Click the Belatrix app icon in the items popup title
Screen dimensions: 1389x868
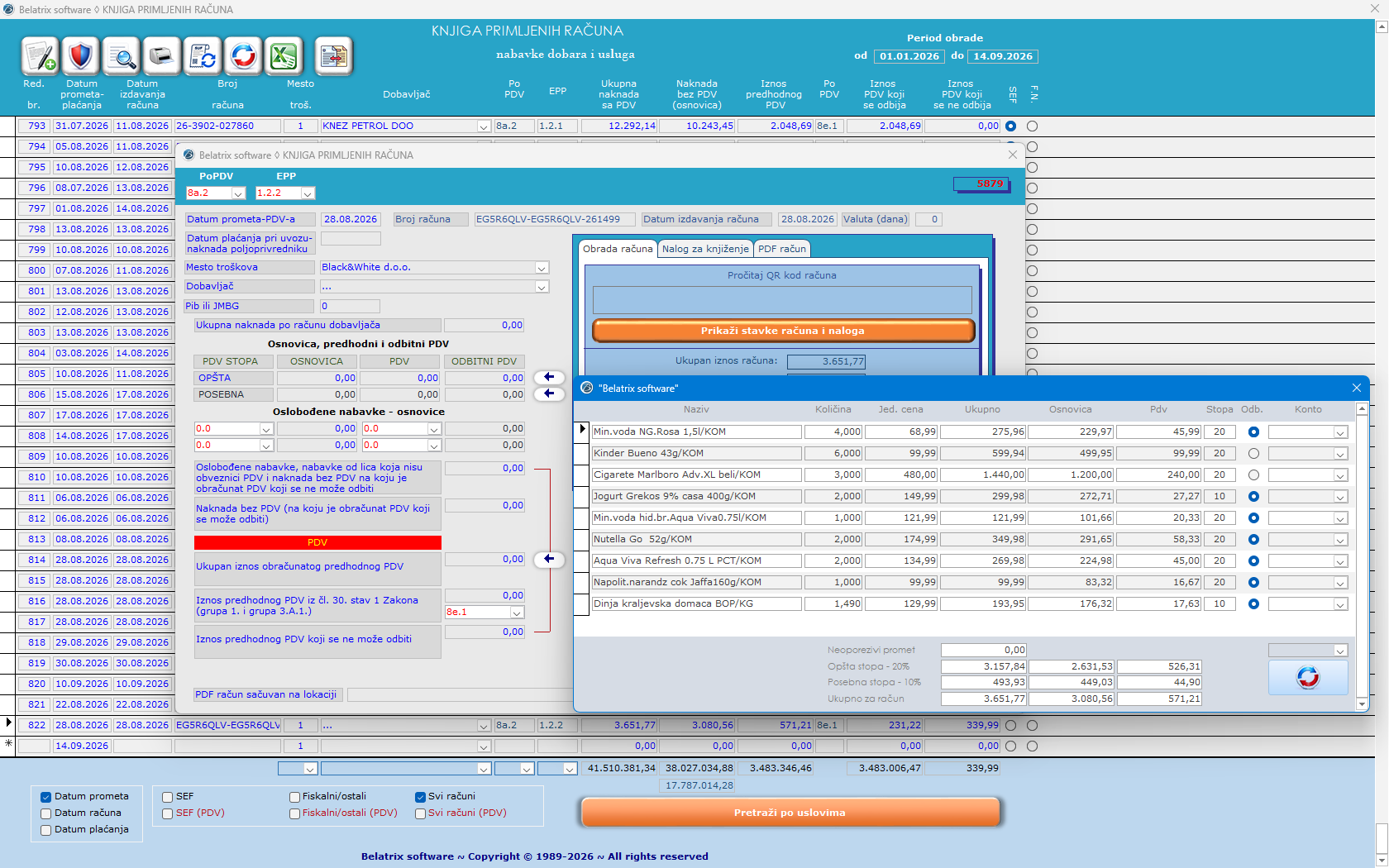587,388
